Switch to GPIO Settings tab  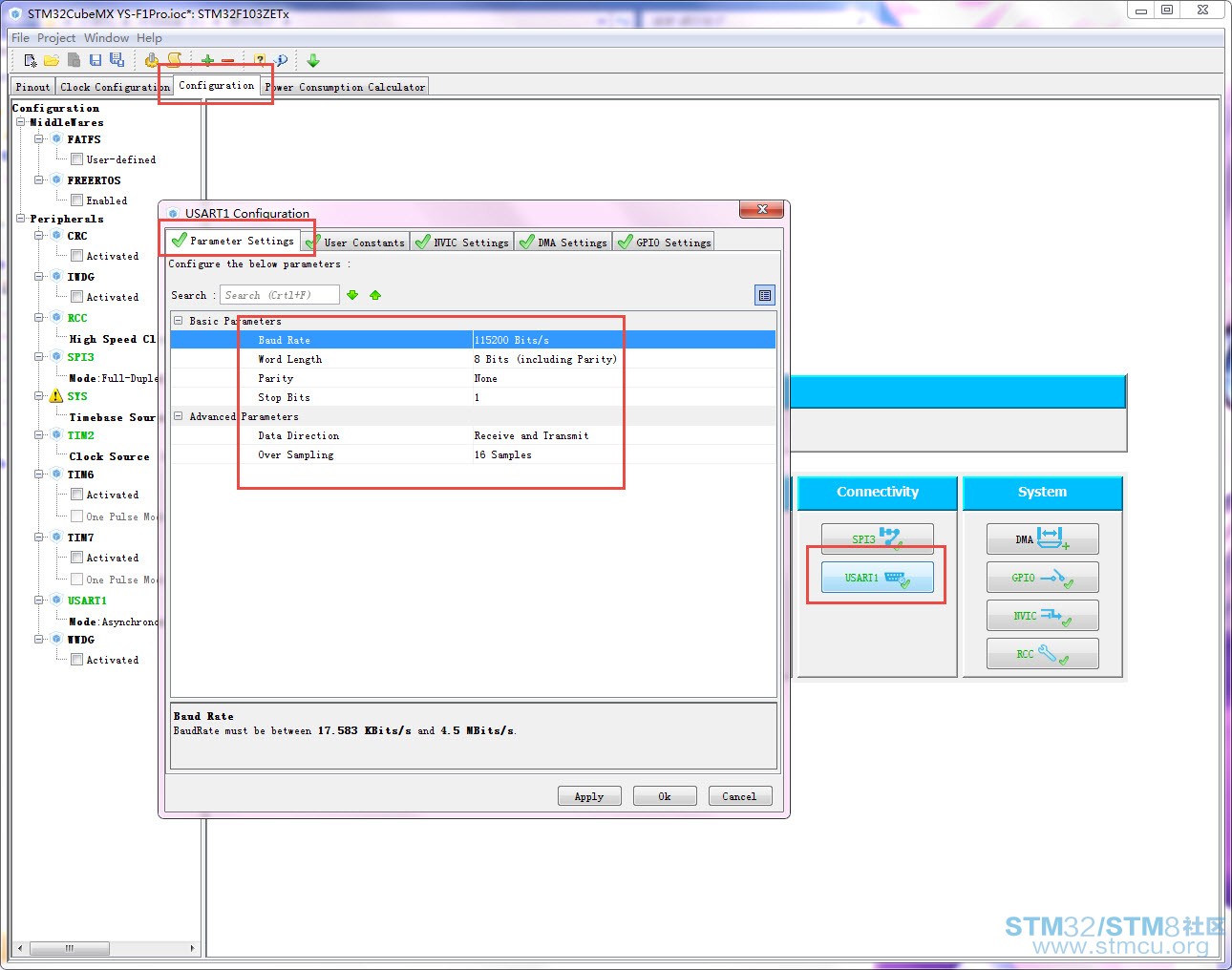(664, 242)
